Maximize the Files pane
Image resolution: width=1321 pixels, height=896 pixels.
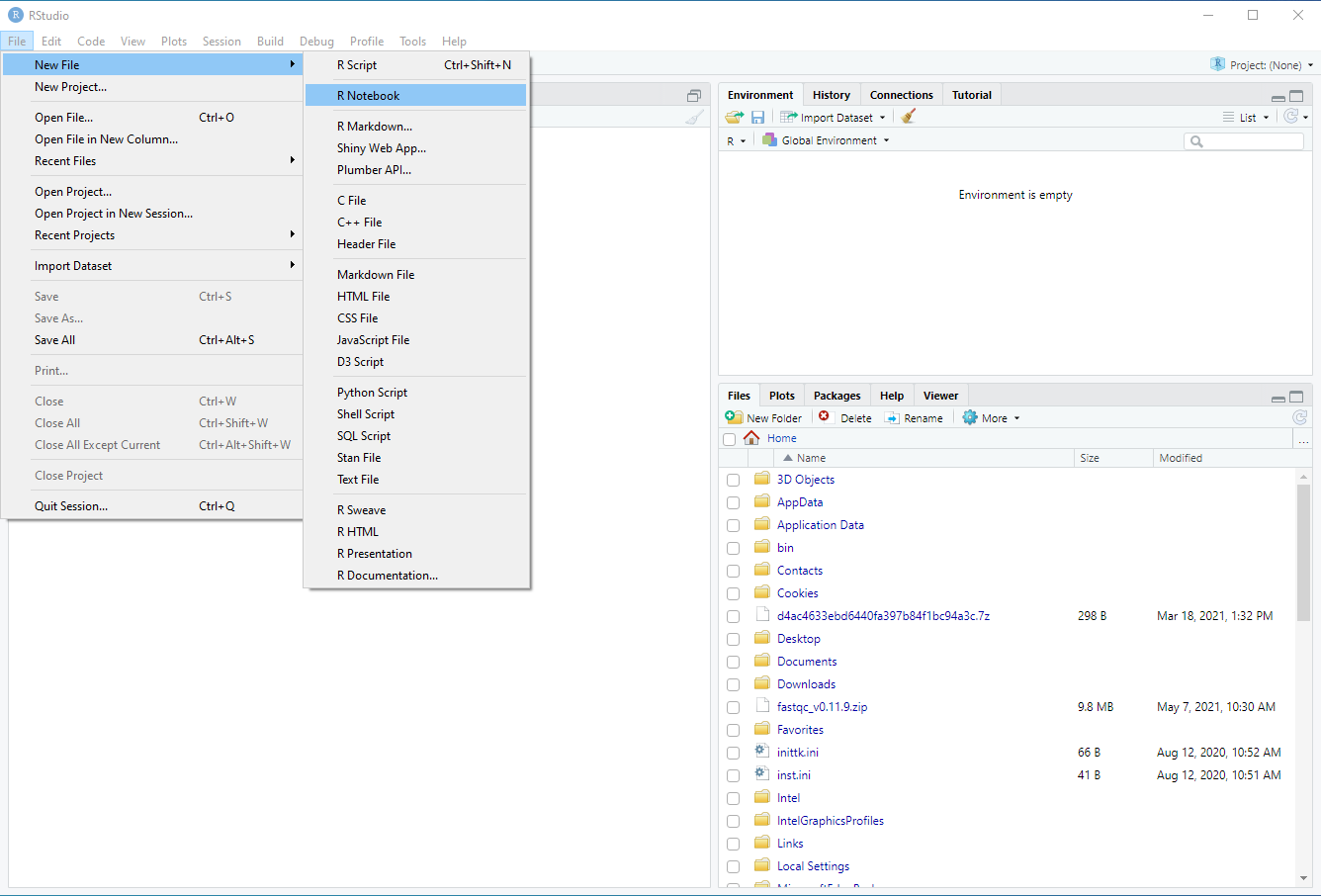pyautogui.click(x=1296, y=397)
